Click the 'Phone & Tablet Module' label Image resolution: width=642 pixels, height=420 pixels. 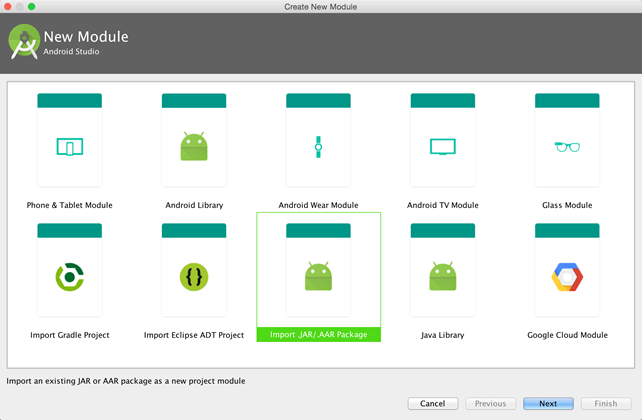pos(70,205)
